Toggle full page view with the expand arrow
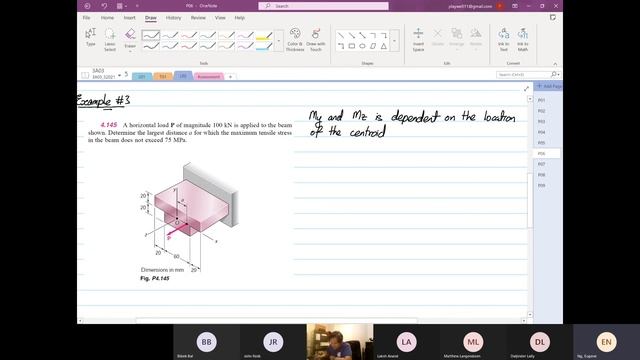Image resolution: width=640 pixels, height=360 pixels. 527,89
